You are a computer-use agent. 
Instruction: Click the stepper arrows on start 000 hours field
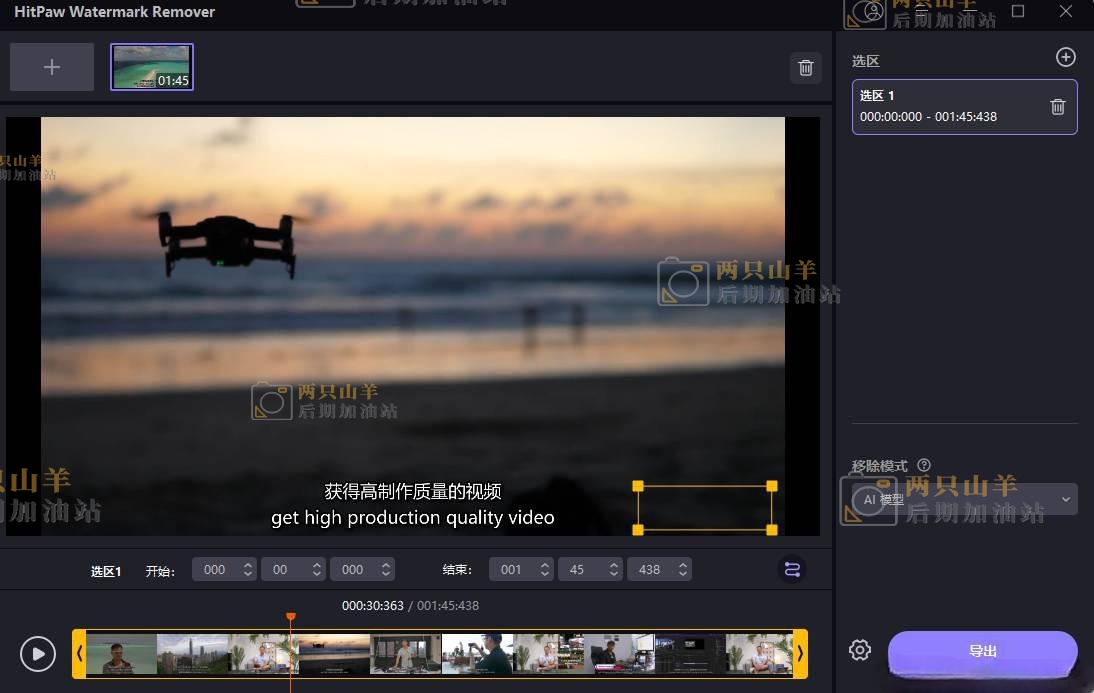pos(248,569)
